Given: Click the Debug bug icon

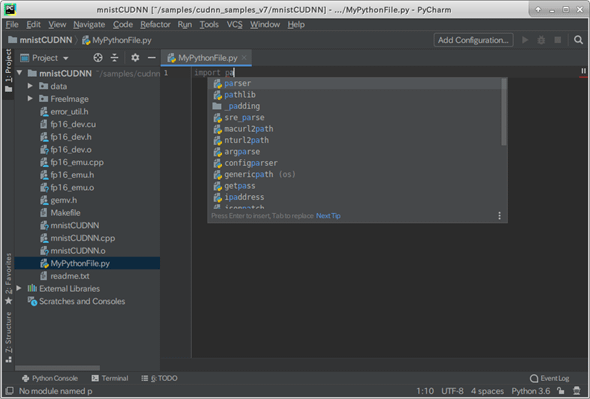Looking at the screenshot, I should coord(541,40).
